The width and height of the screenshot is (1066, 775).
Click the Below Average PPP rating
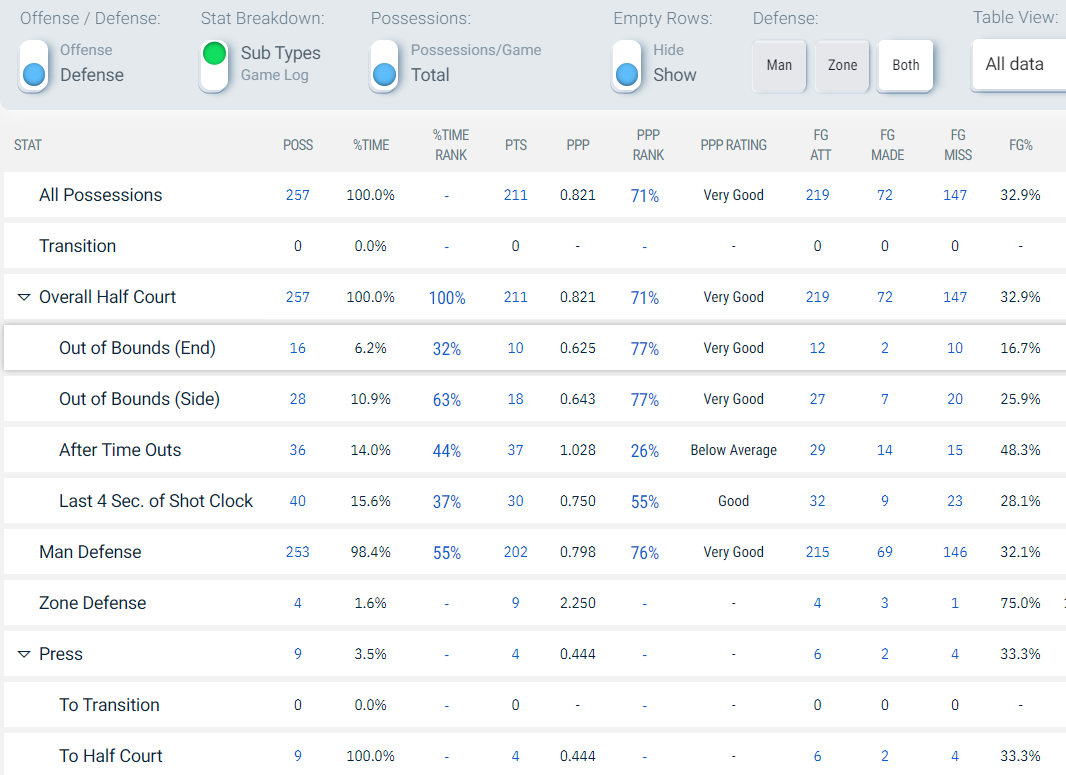734,450
